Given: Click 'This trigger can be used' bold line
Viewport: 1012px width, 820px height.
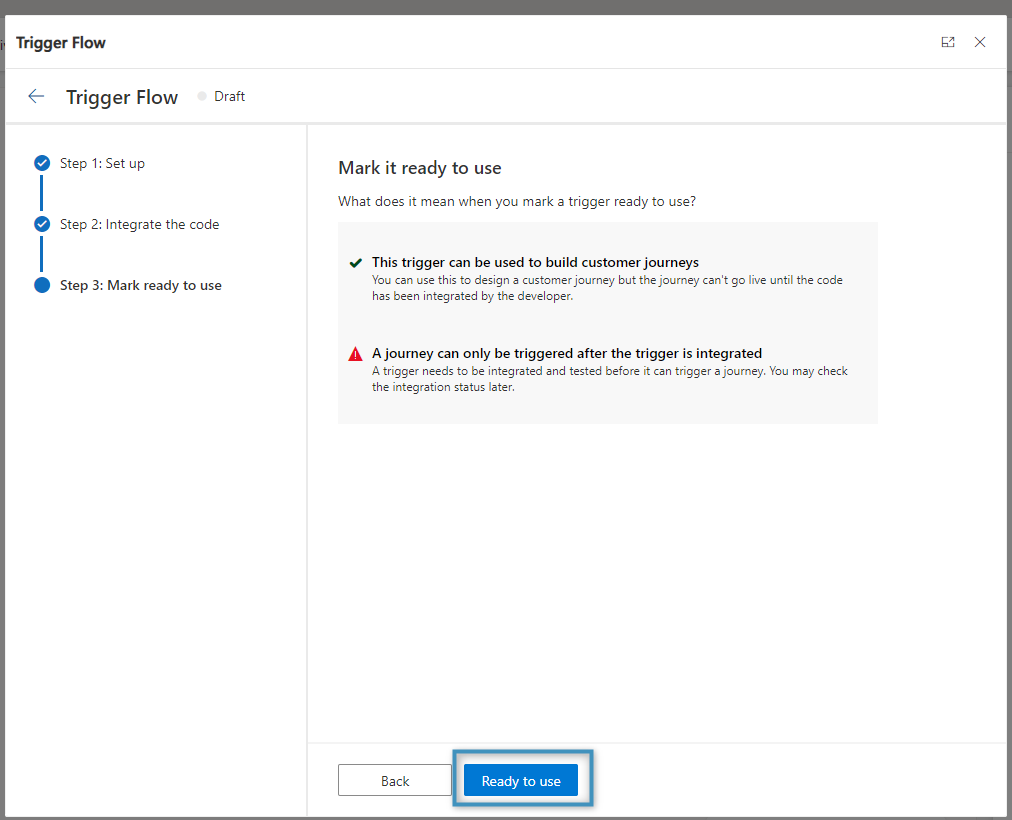Looking at the screenshot, I should point(535,263).
